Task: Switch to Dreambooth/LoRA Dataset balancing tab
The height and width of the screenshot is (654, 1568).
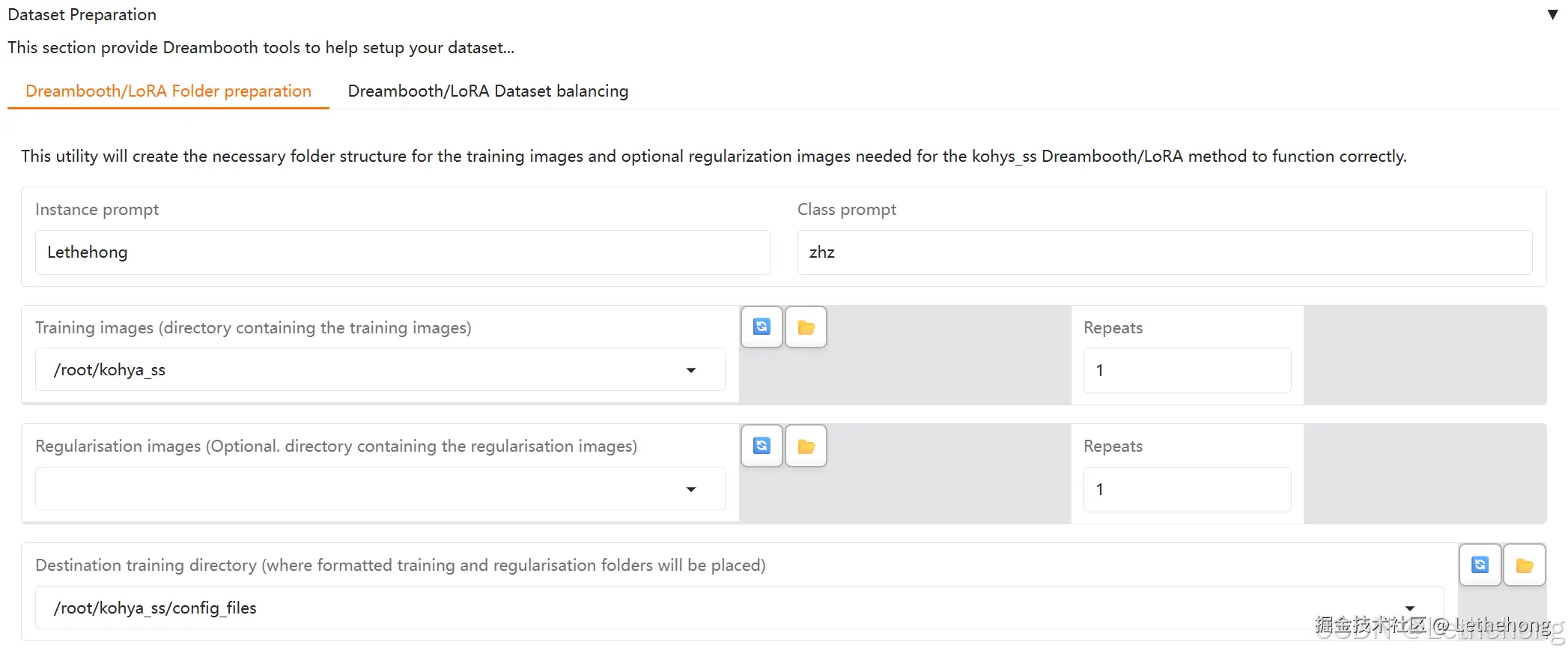Action: click(487, 91)
